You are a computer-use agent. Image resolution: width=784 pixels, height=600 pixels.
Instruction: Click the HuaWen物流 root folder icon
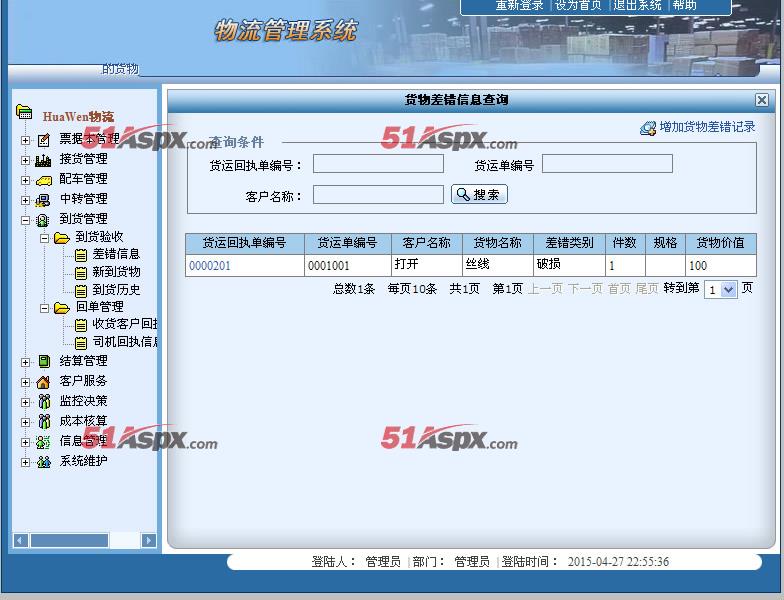click(x=24, y=112)
